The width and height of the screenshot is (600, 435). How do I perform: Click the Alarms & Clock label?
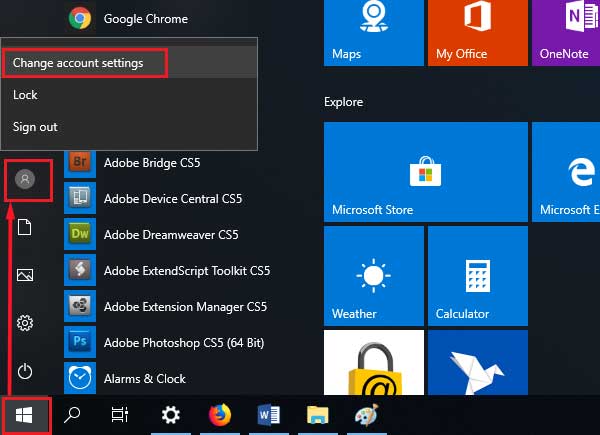tap(145, 379)
